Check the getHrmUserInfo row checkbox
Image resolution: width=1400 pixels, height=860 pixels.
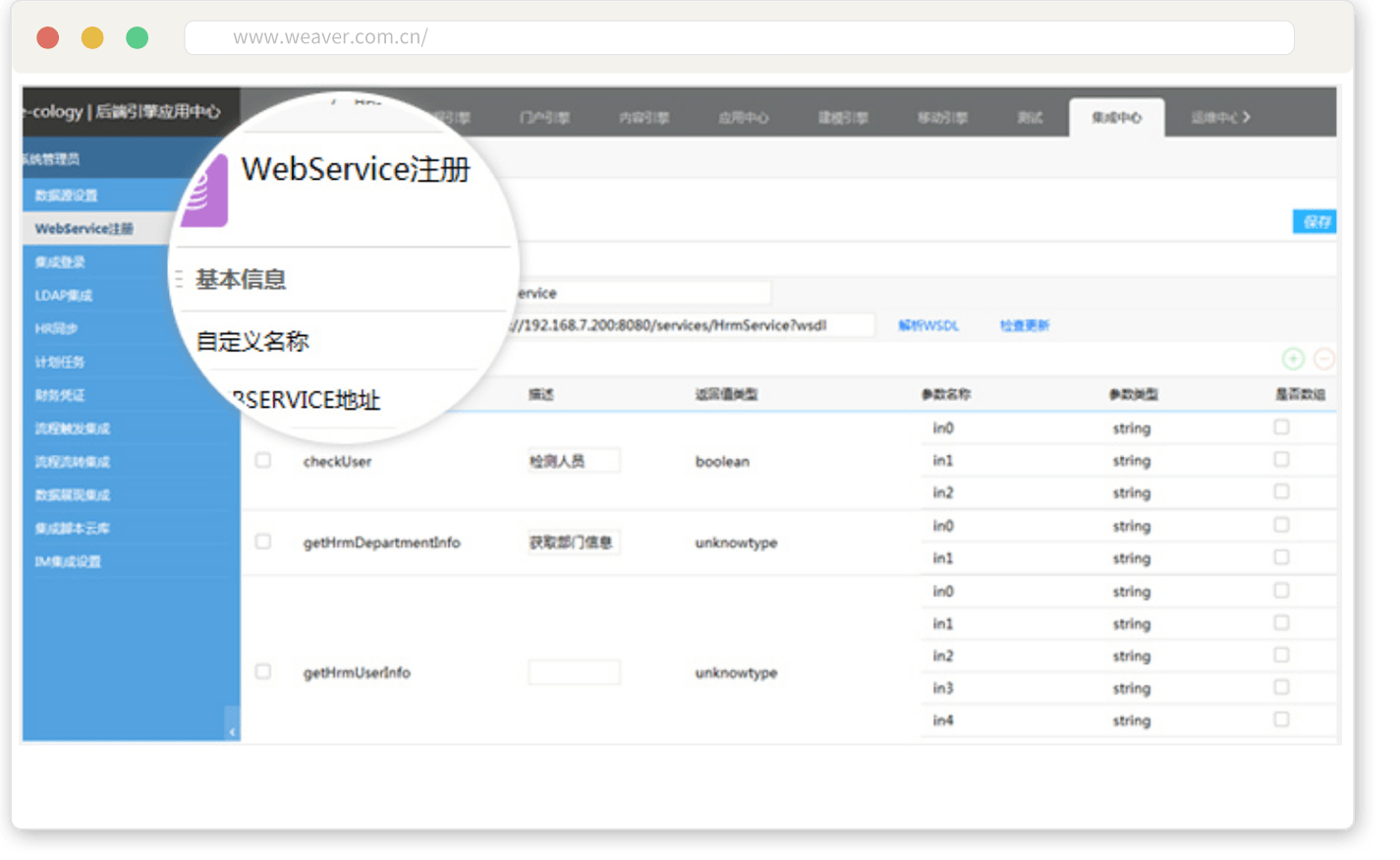(263, 671)
